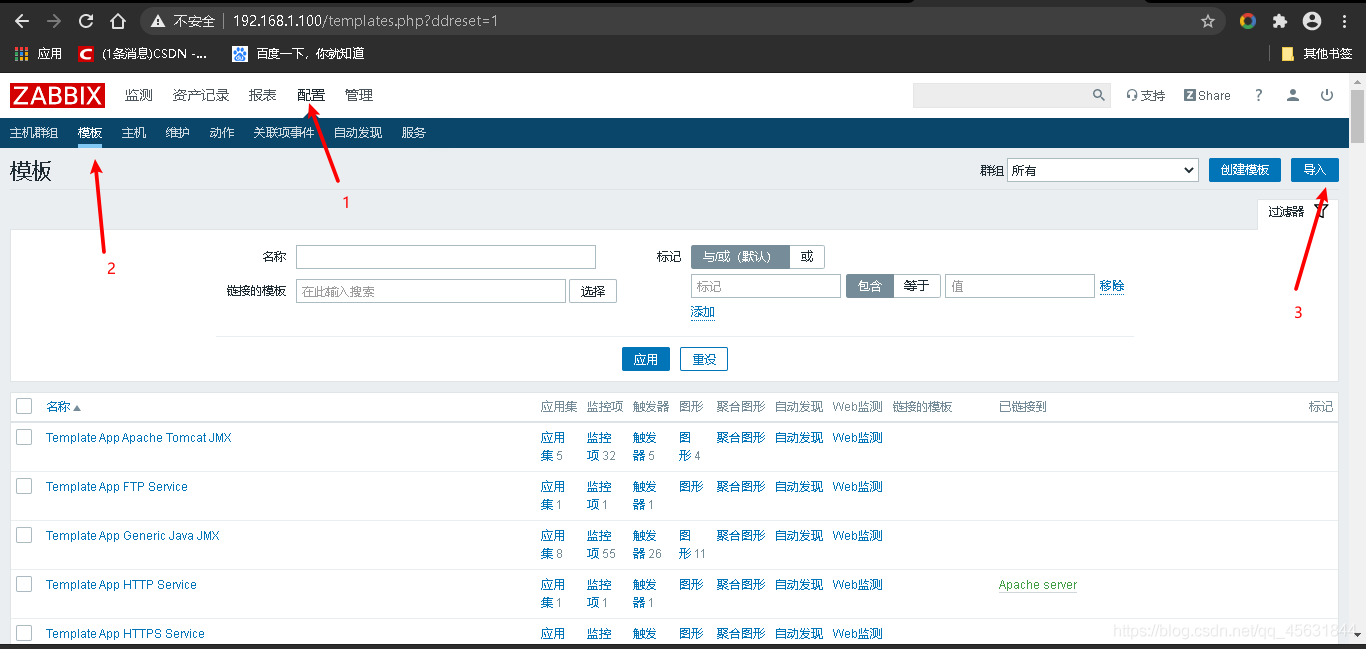1366x649 pixels.
Task: Click the 选择 linked templates button
Action: (593, 291)
